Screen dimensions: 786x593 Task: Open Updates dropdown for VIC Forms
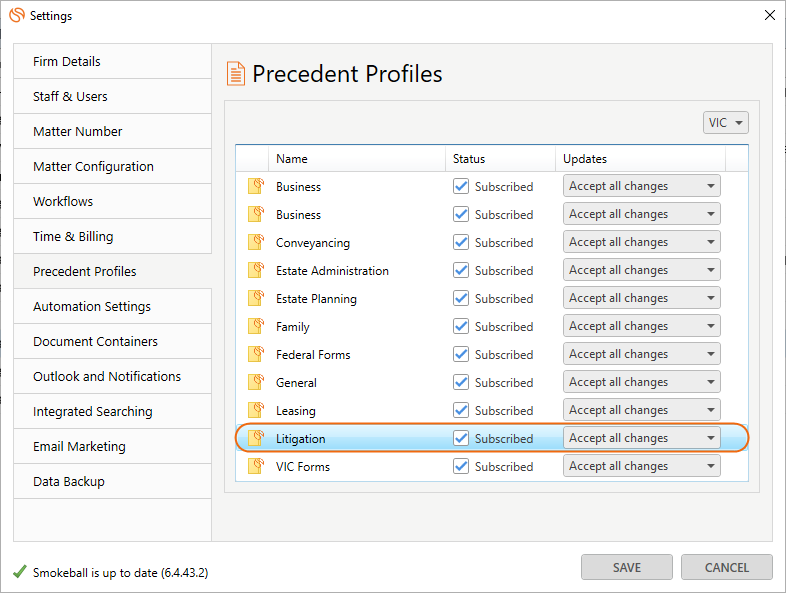point(642,466)
